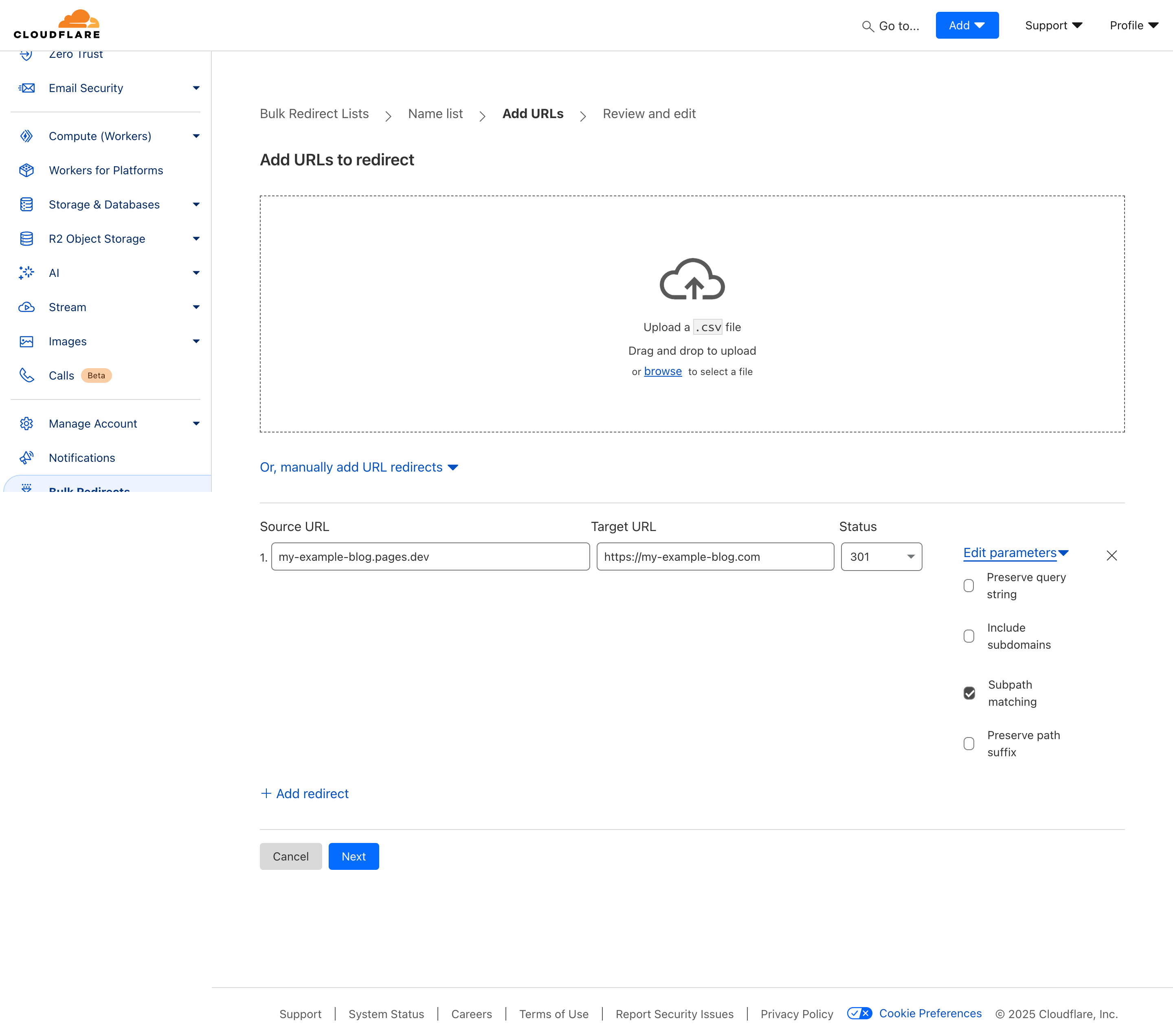The height and width of the screenshot is (1036, 1173).
Task: Remove redirect row 1 with X
Action: tap(1111, 555)
